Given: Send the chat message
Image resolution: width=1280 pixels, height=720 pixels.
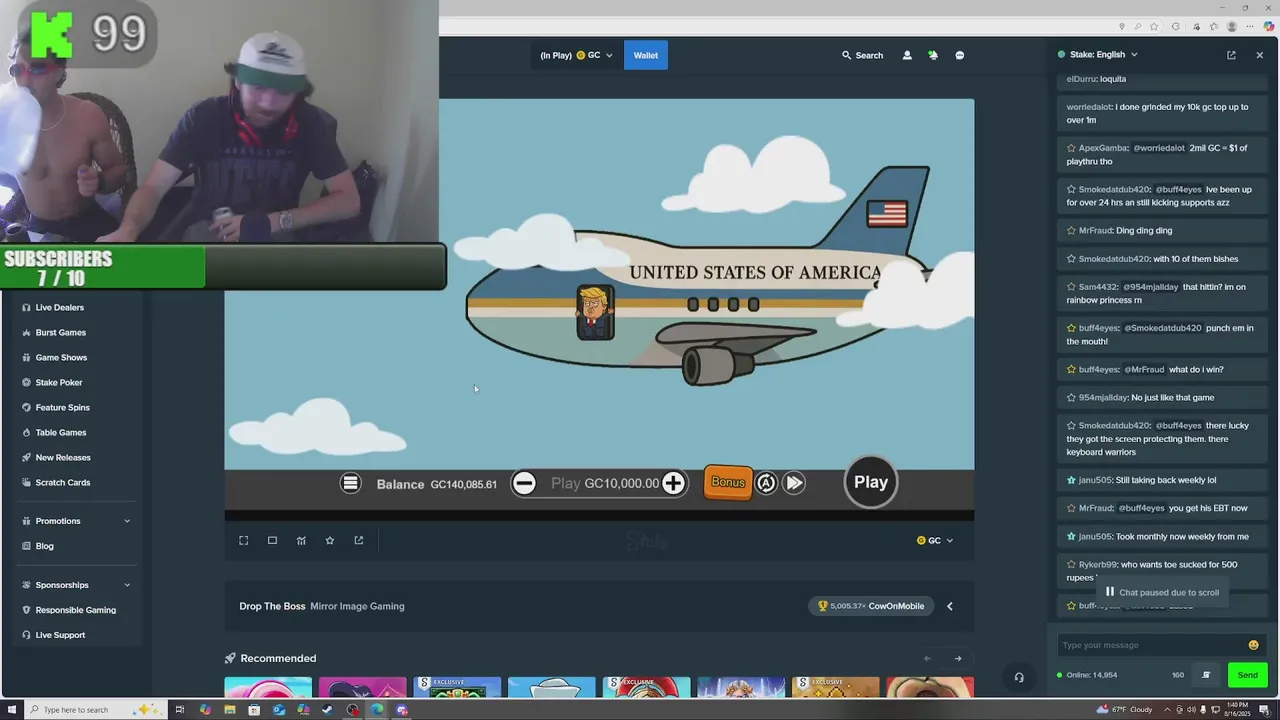Looking at the screenshot, I should 1248,675.
